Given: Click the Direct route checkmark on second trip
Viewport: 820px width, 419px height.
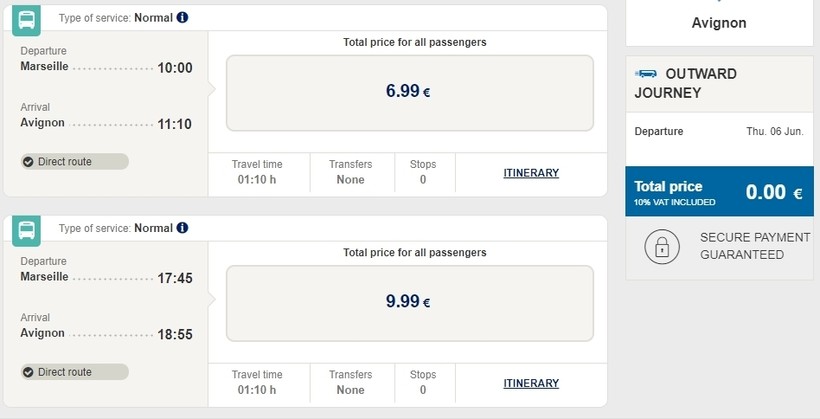Looking at the screenshot, I should point(28,372).
